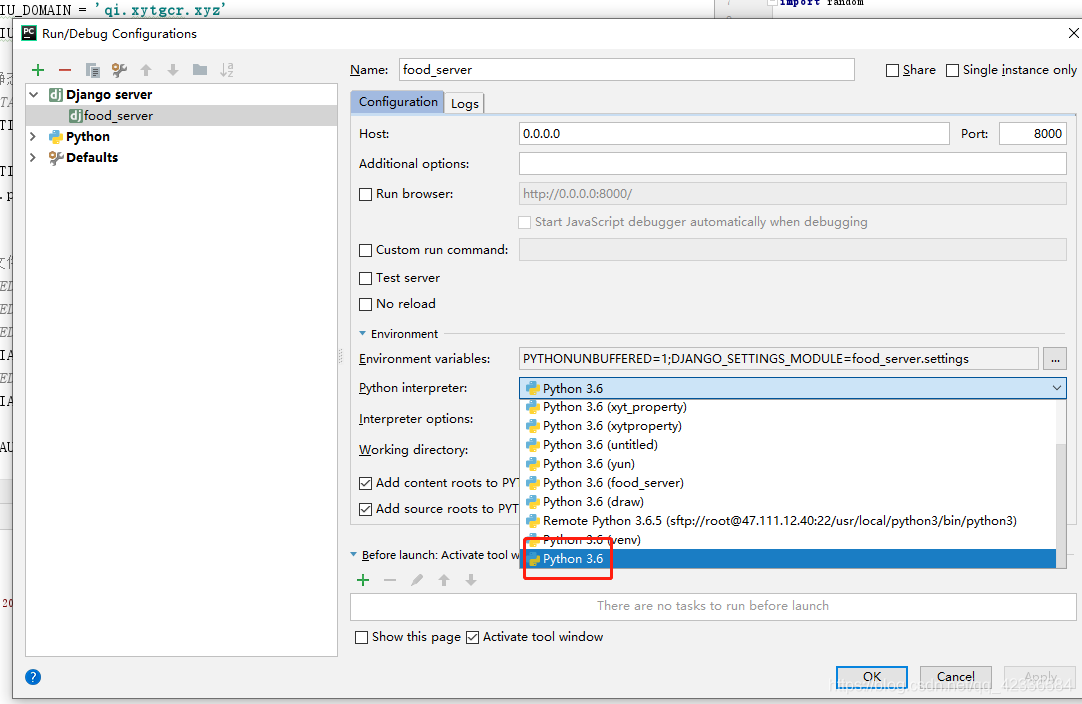
Task: Enable Test server option
Action: [x=366, y=278]
